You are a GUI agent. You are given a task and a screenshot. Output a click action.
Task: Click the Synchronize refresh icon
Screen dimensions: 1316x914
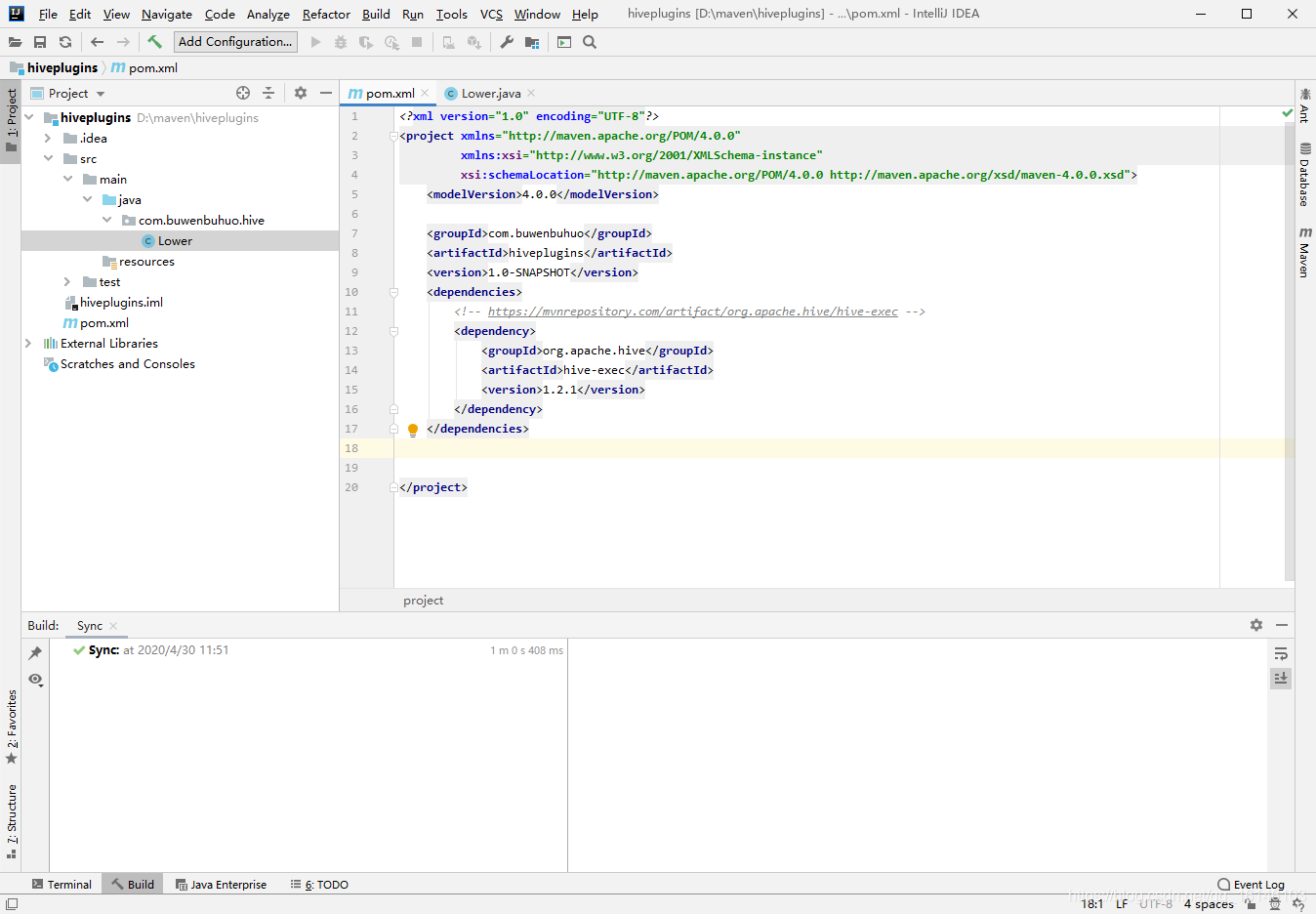tap(65, 42)
